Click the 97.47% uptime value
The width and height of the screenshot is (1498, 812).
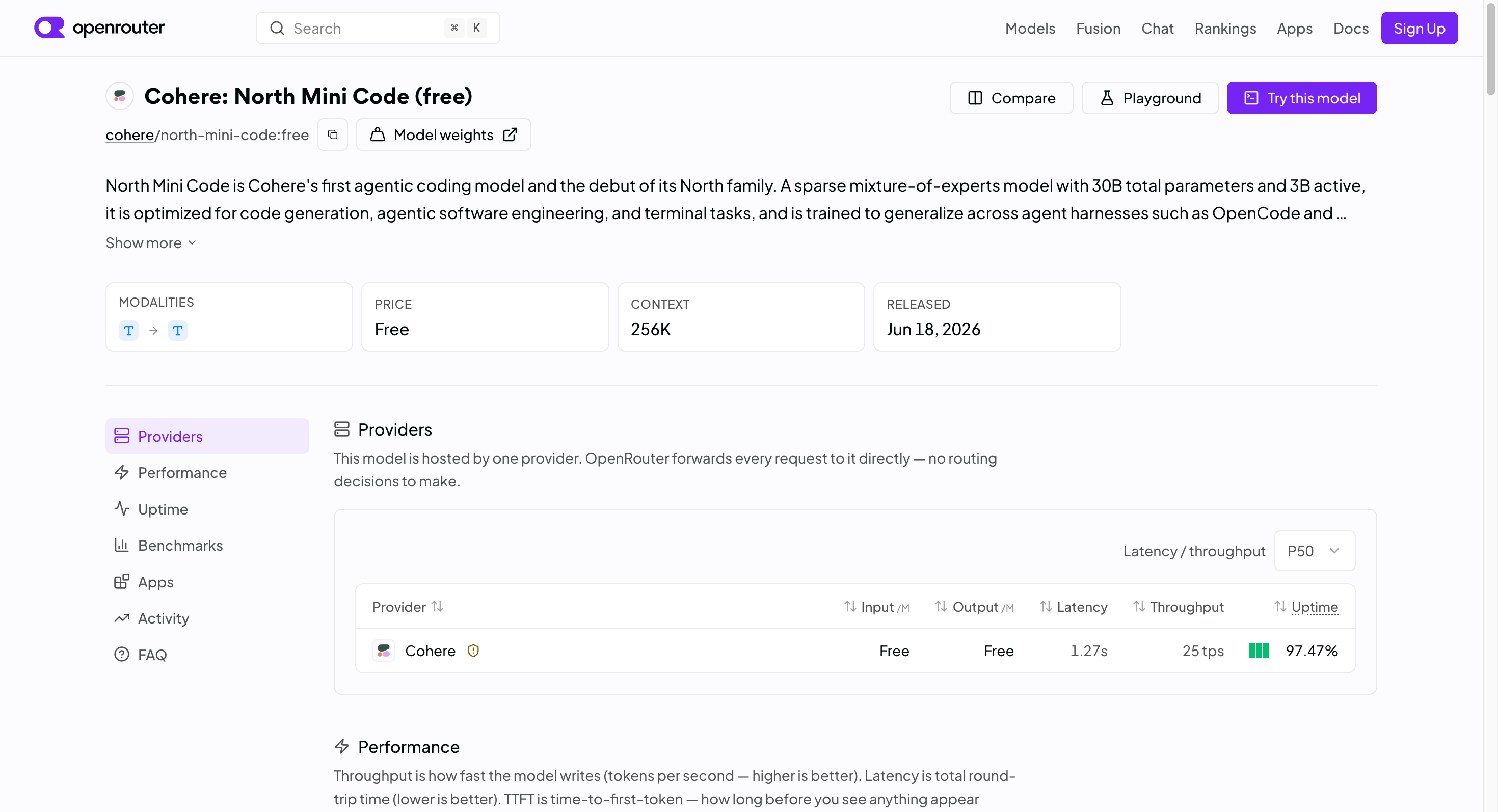[x=1312, y=651]
